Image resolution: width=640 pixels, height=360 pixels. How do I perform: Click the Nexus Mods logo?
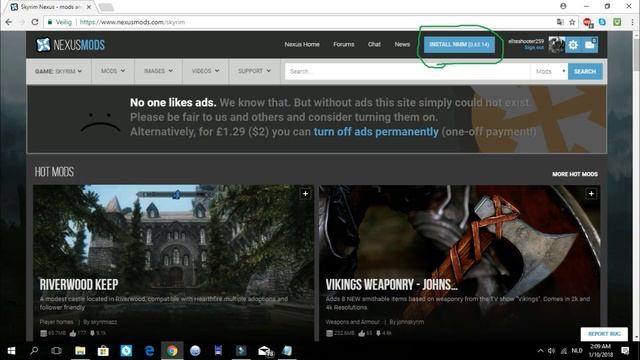(x=70, y=44)
